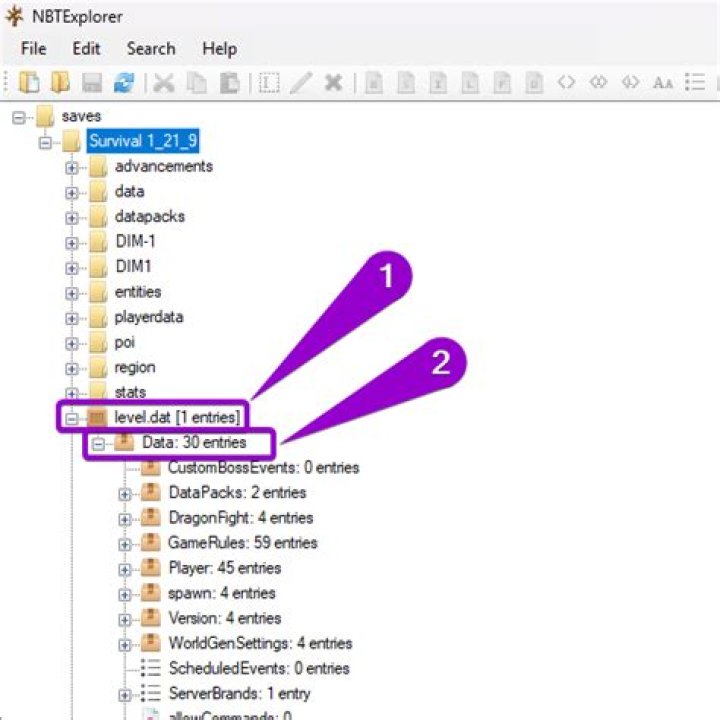Click the Refresh toolbar icon
Viewport: 720px width, 720px height.
124,84
